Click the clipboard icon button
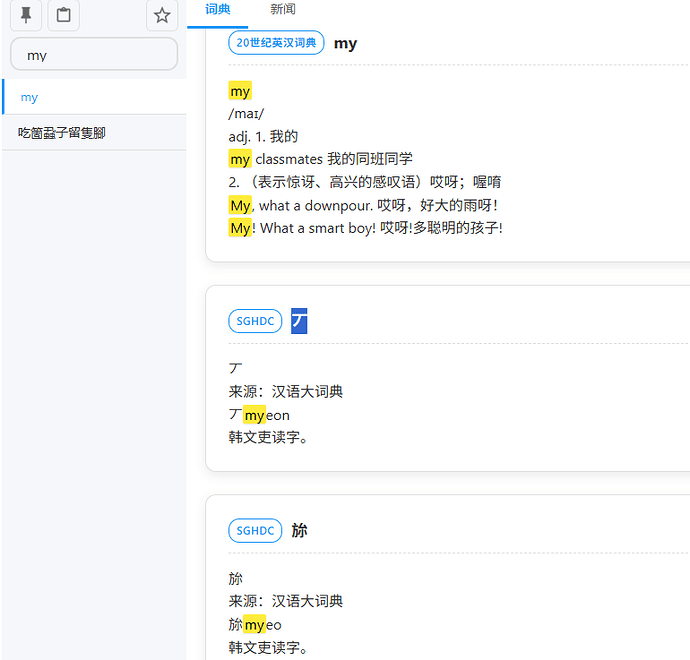The height and width of the screenshot is (660, 690). coord(63,15)
